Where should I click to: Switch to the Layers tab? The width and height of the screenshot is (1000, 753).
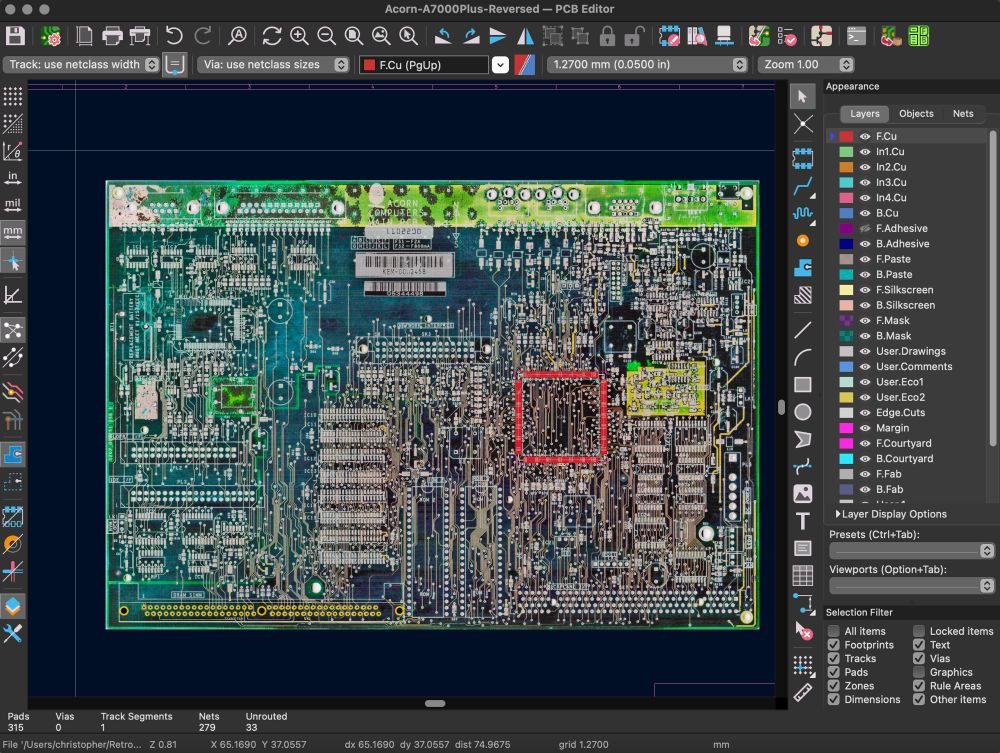tap(864, 113)
